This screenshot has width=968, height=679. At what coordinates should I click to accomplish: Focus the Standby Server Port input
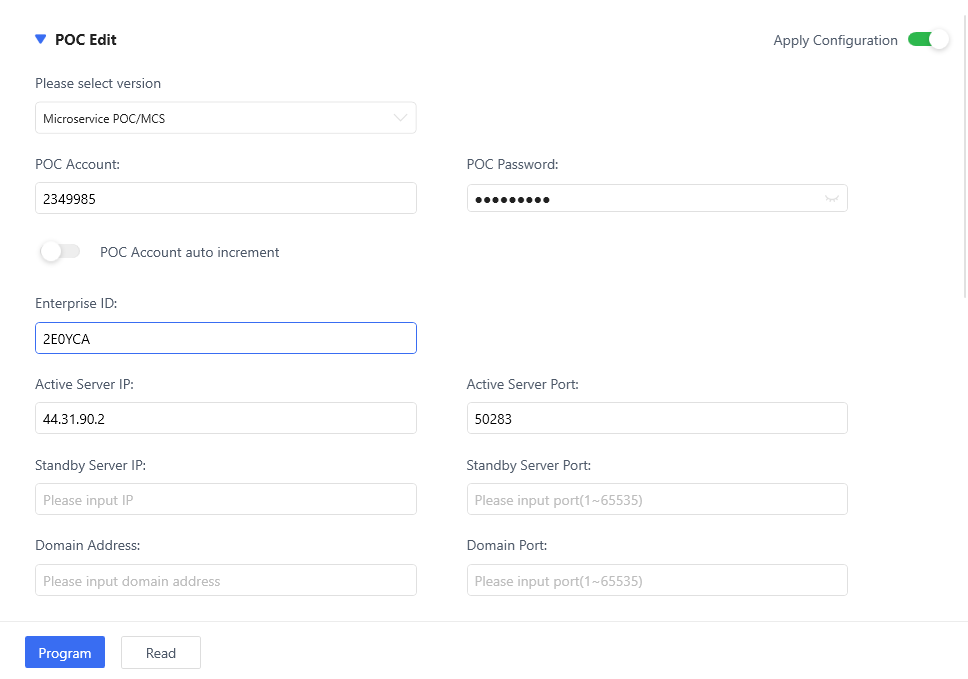656,500
